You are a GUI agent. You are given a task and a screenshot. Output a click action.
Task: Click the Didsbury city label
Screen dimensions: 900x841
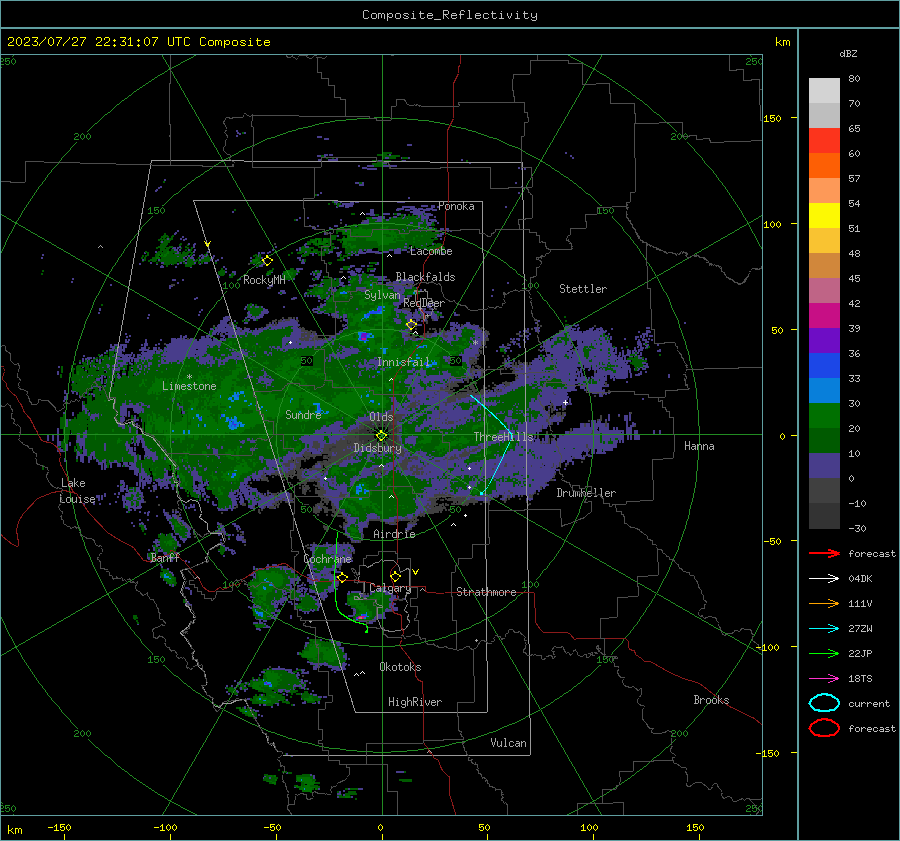click(378, 448)
